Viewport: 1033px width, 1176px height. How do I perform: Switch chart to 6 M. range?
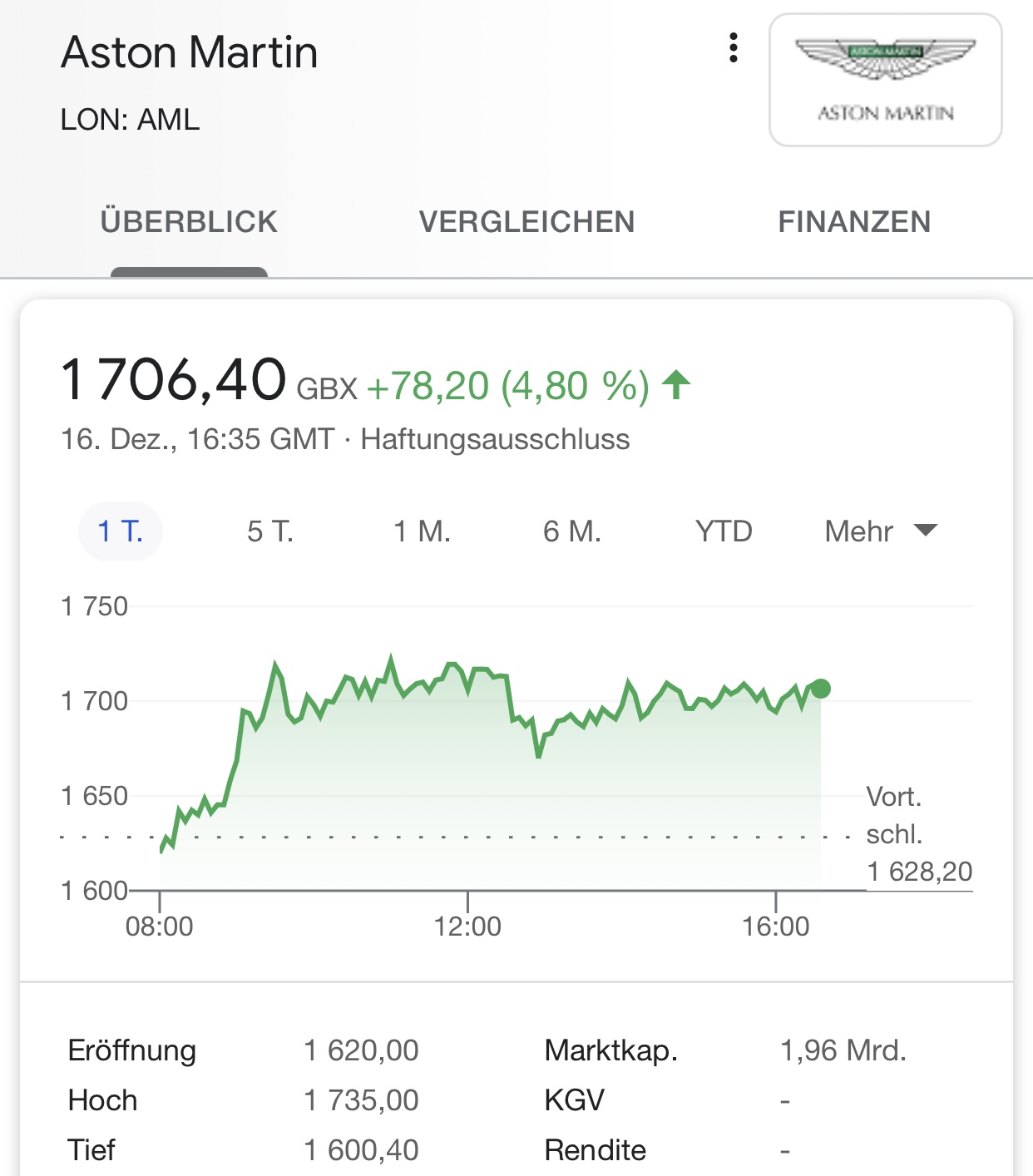[x=572, y=531]
